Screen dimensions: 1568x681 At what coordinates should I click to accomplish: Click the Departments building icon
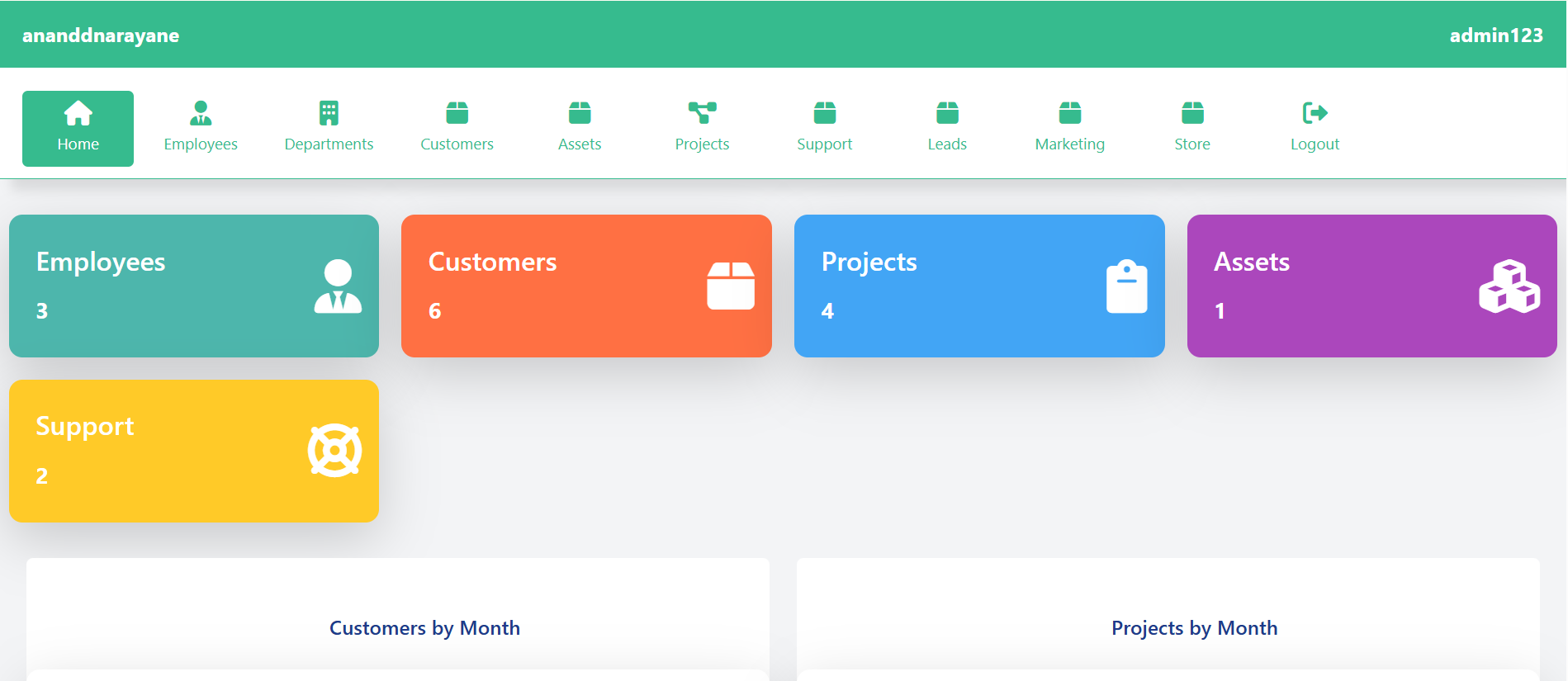[x=329, y=113]
